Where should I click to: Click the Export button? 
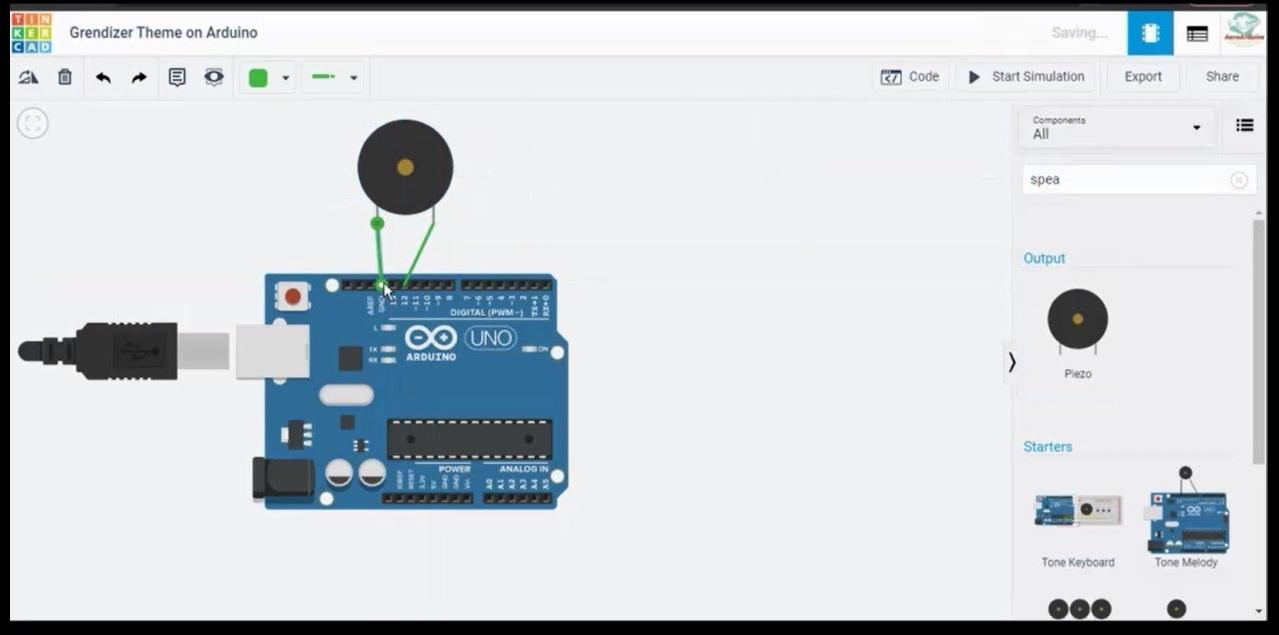point(1143,77)
